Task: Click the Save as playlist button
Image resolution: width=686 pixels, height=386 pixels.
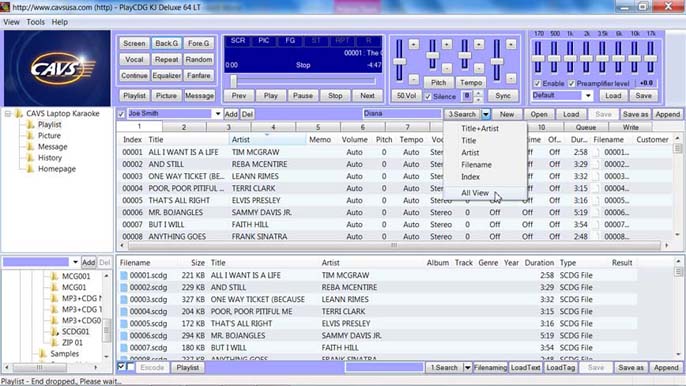Action: [635, 114]
